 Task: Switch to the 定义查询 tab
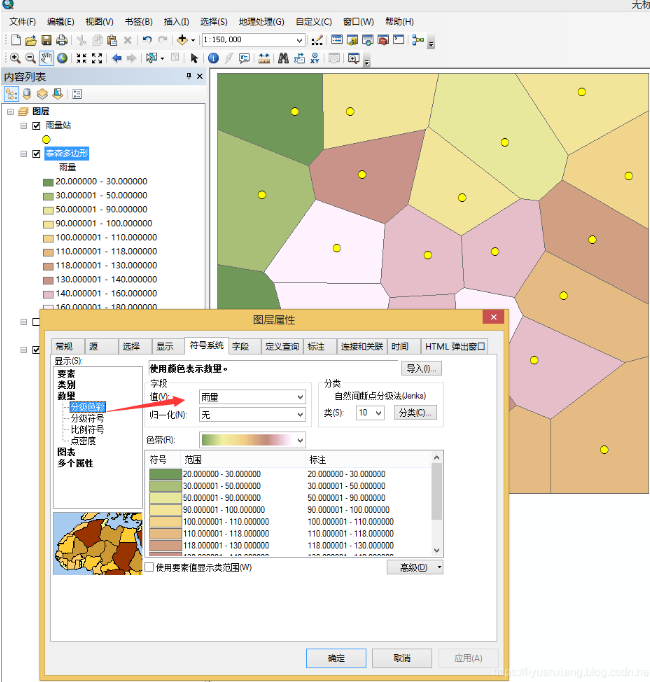point(282,346)
